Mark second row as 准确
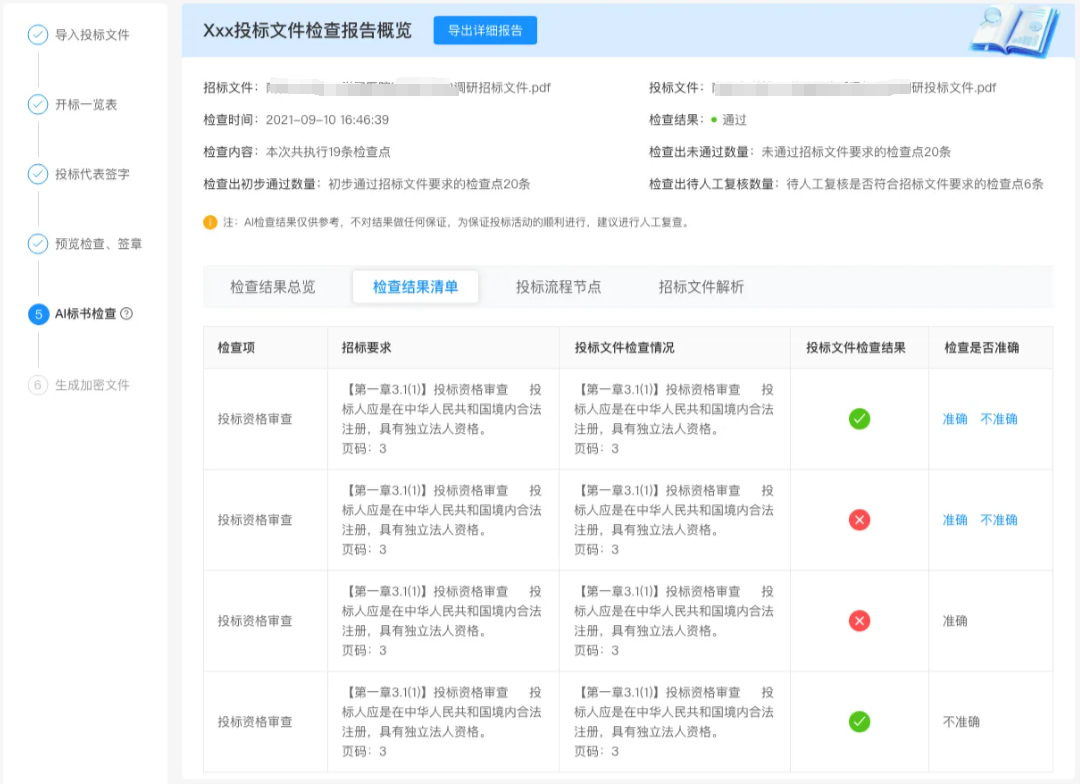The image size is (1080, 784). (x=955, y=519)
